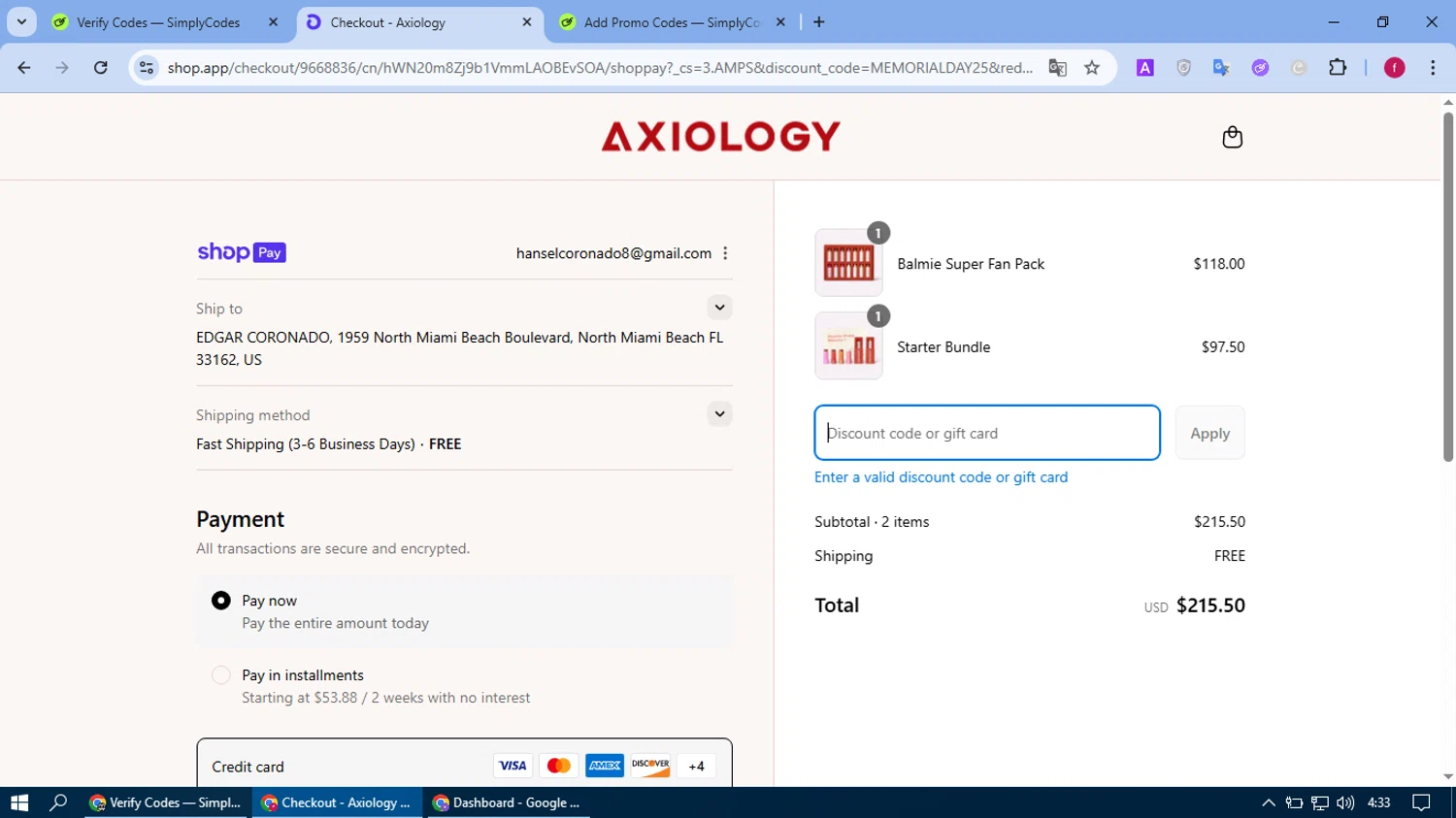
Task: Click the Mastercard icon
Action: click(558, 766)
